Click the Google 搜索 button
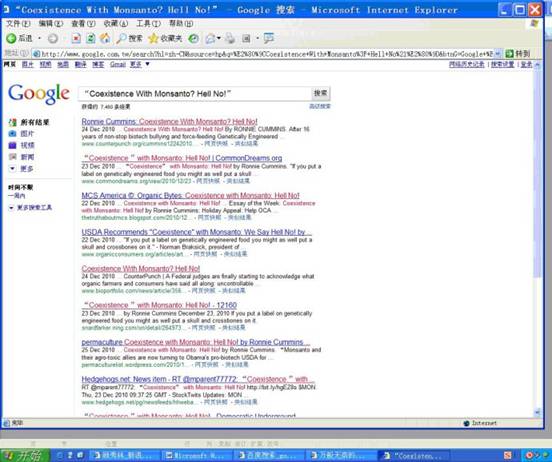The image size is (552, 462). (320, 93)
